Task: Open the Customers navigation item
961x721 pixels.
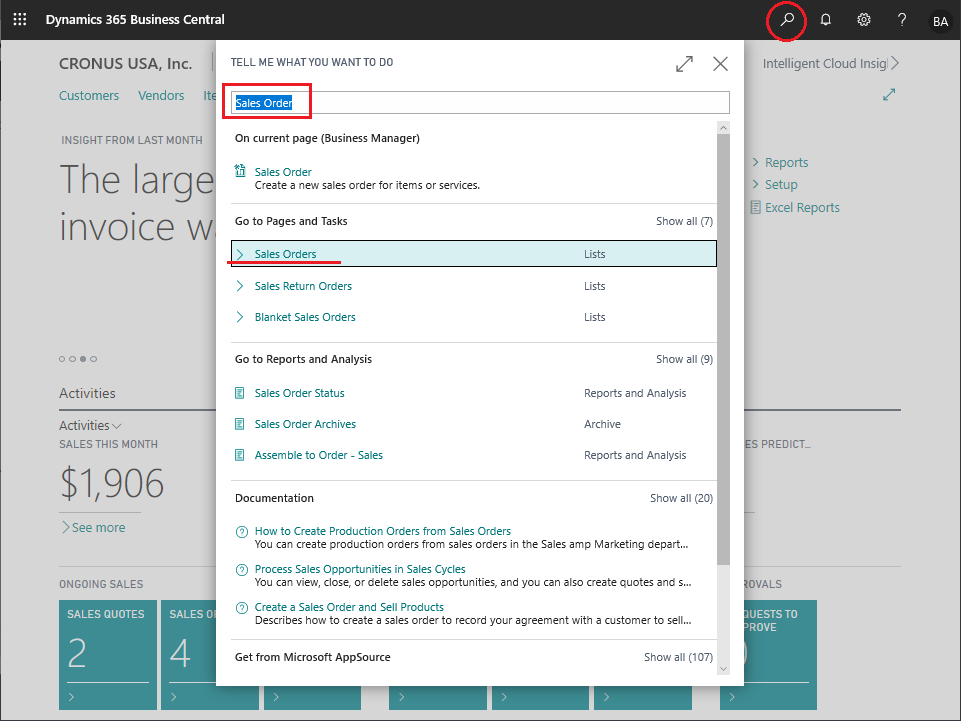Action: 89,96
